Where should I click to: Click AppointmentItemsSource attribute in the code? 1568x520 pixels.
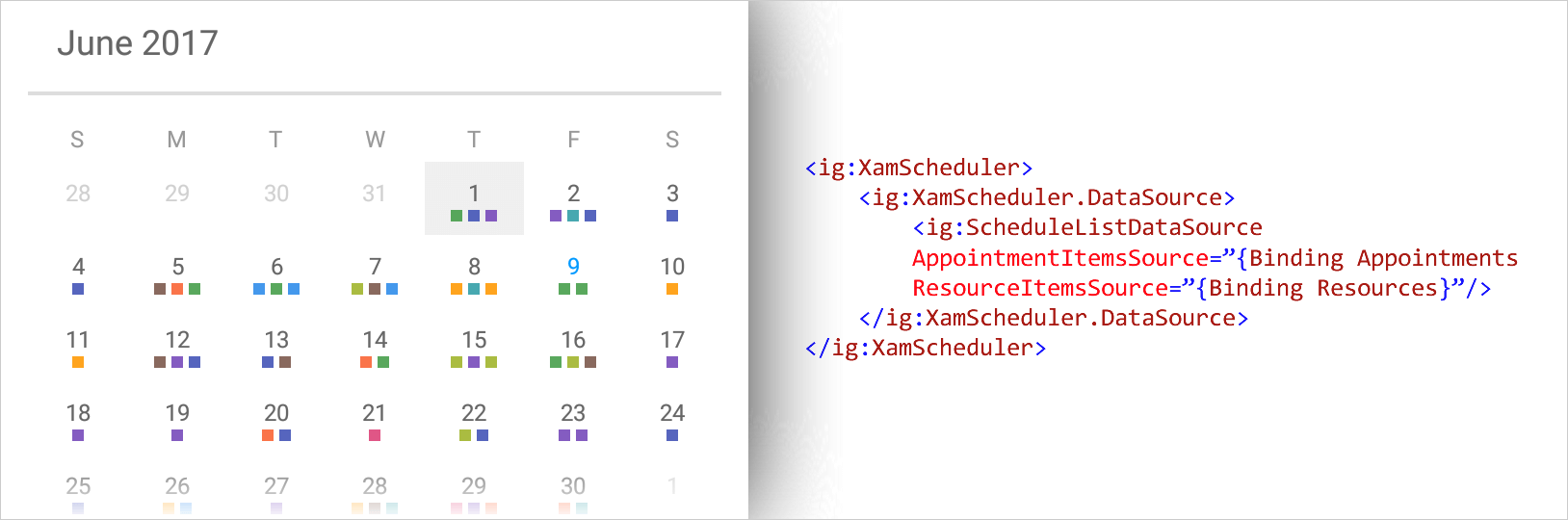(x=1060, y=258)
